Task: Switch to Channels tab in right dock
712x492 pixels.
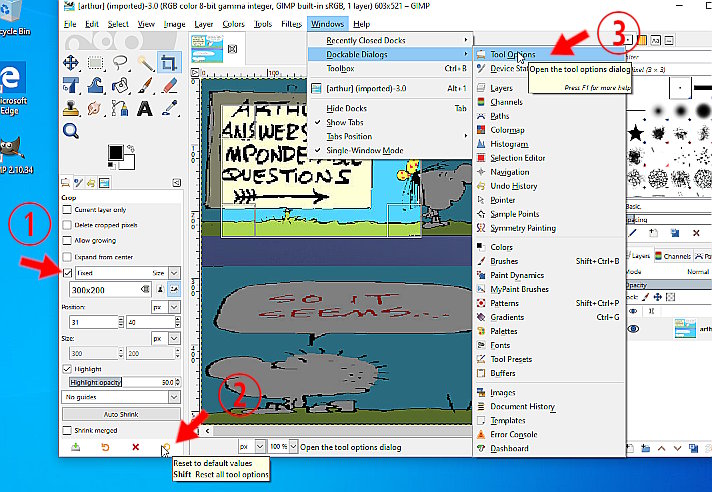Action: point(673,256)
